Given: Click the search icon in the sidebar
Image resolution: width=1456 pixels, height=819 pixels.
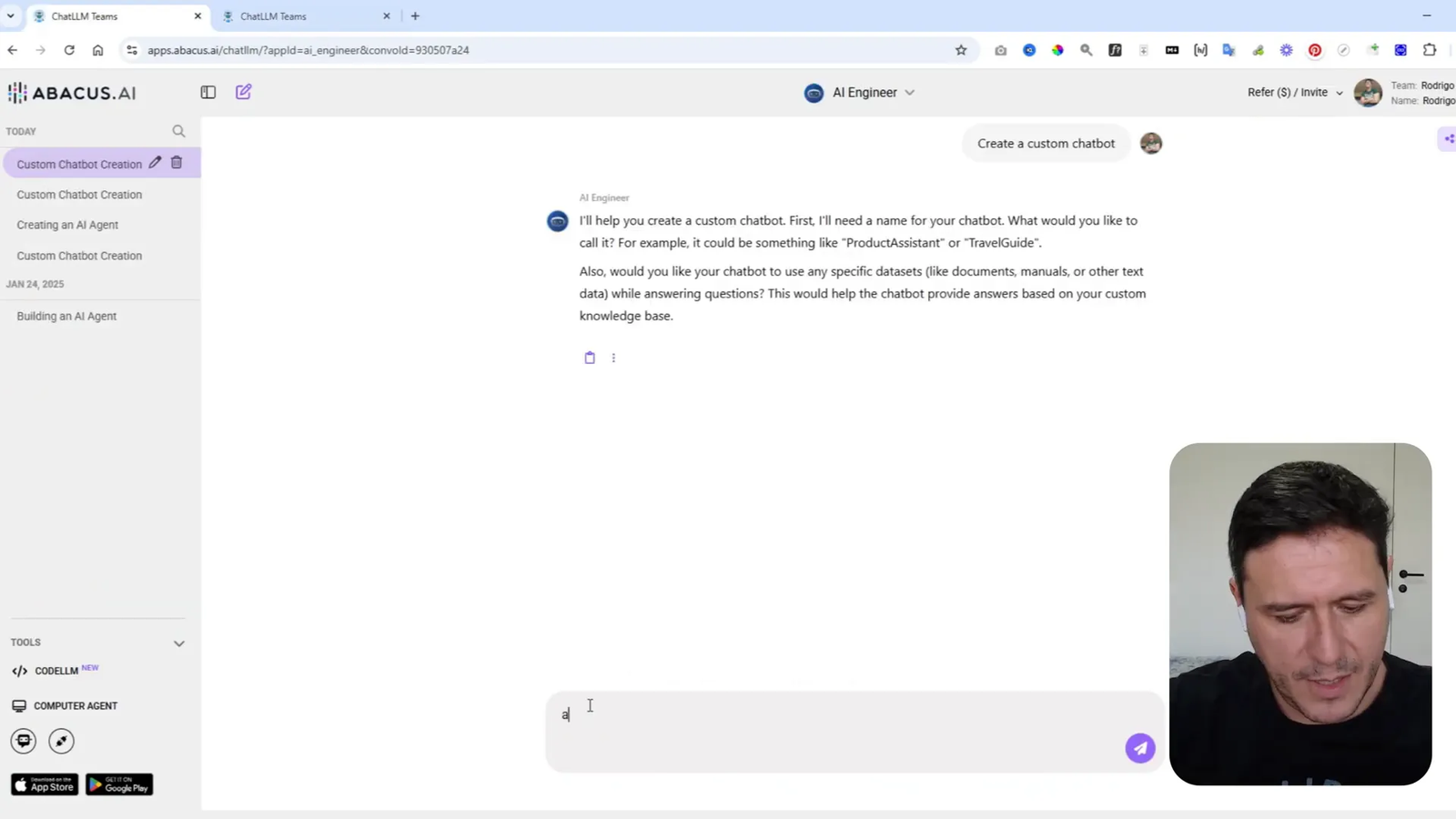Looking at the screenshot, I should point(178,131).
